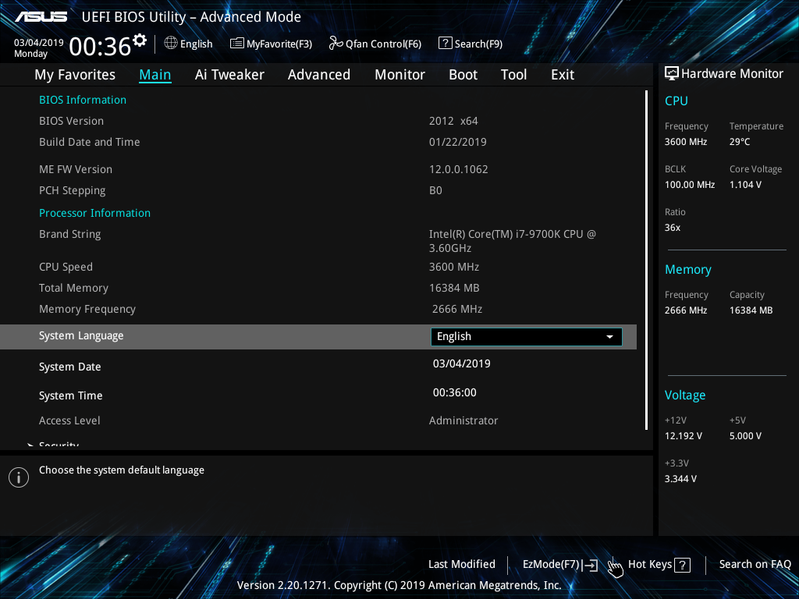The width and height of the screenshot is (799, 599).
Task: Click ME FW Version value 12.0.0.1062
Action: [458, 170]
